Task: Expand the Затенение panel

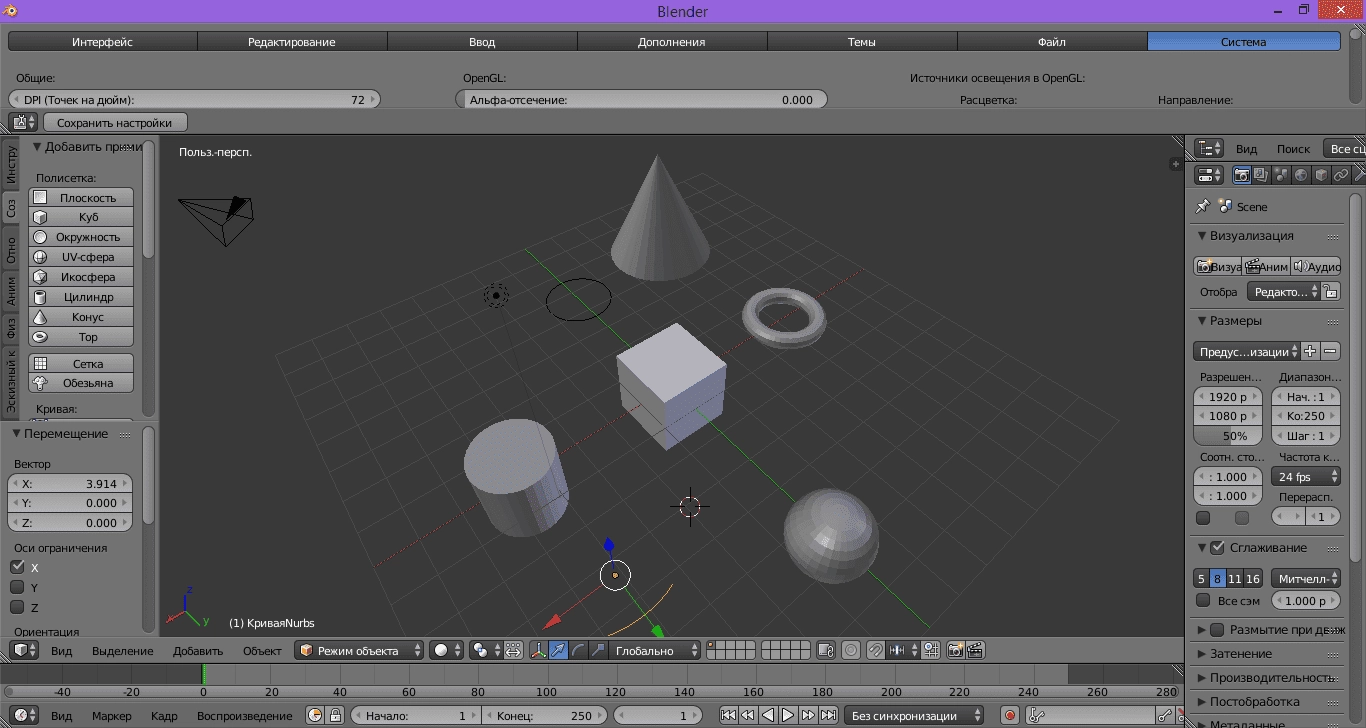Action: (x=1202, y=653)
